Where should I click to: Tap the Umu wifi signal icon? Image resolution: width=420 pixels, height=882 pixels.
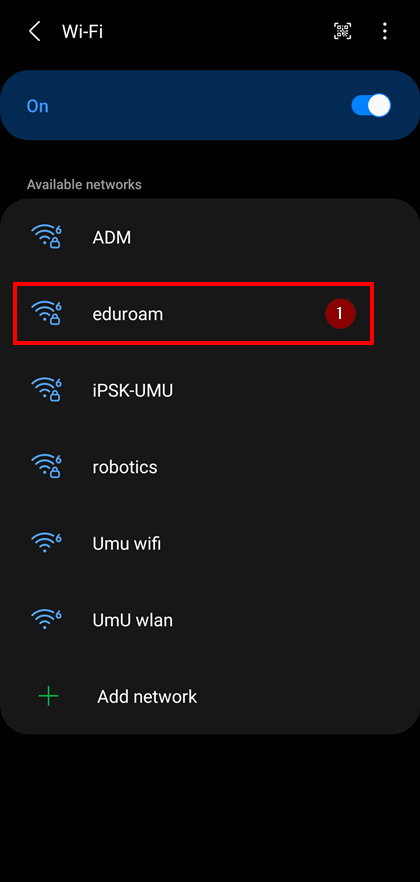click(46, 542)
